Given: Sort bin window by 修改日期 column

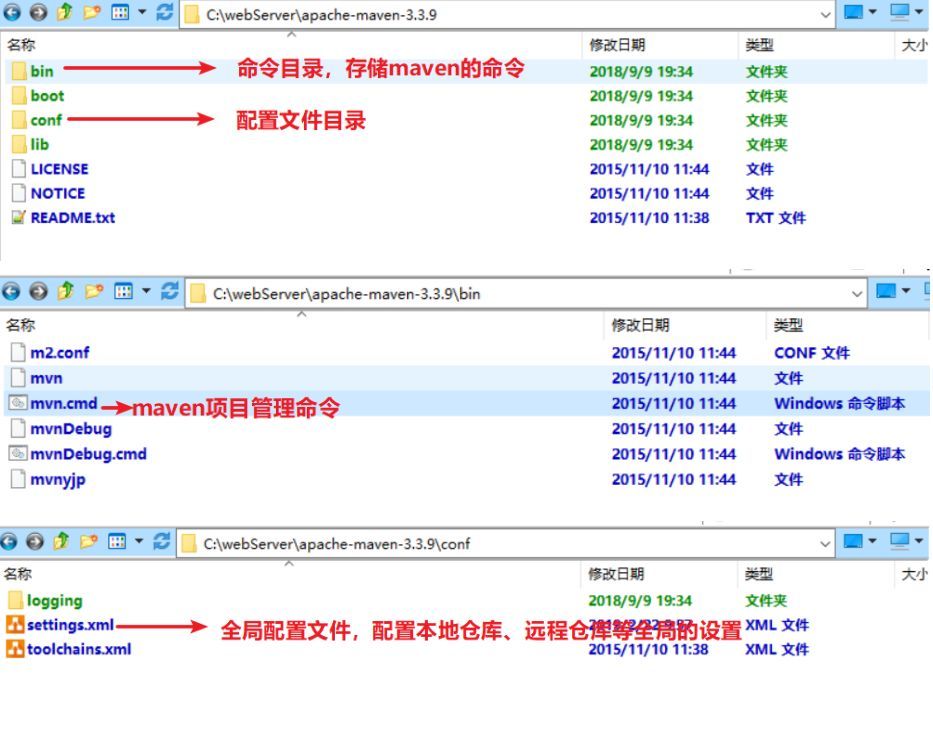Looking at the screenshot, I should [640, 325].
